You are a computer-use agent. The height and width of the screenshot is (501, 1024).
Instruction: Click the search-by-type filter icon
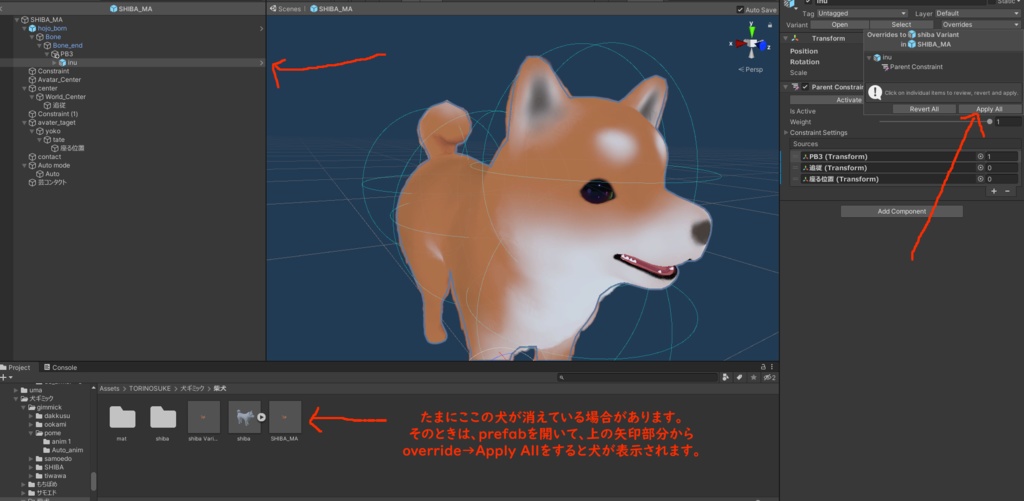tap(726, 378)
